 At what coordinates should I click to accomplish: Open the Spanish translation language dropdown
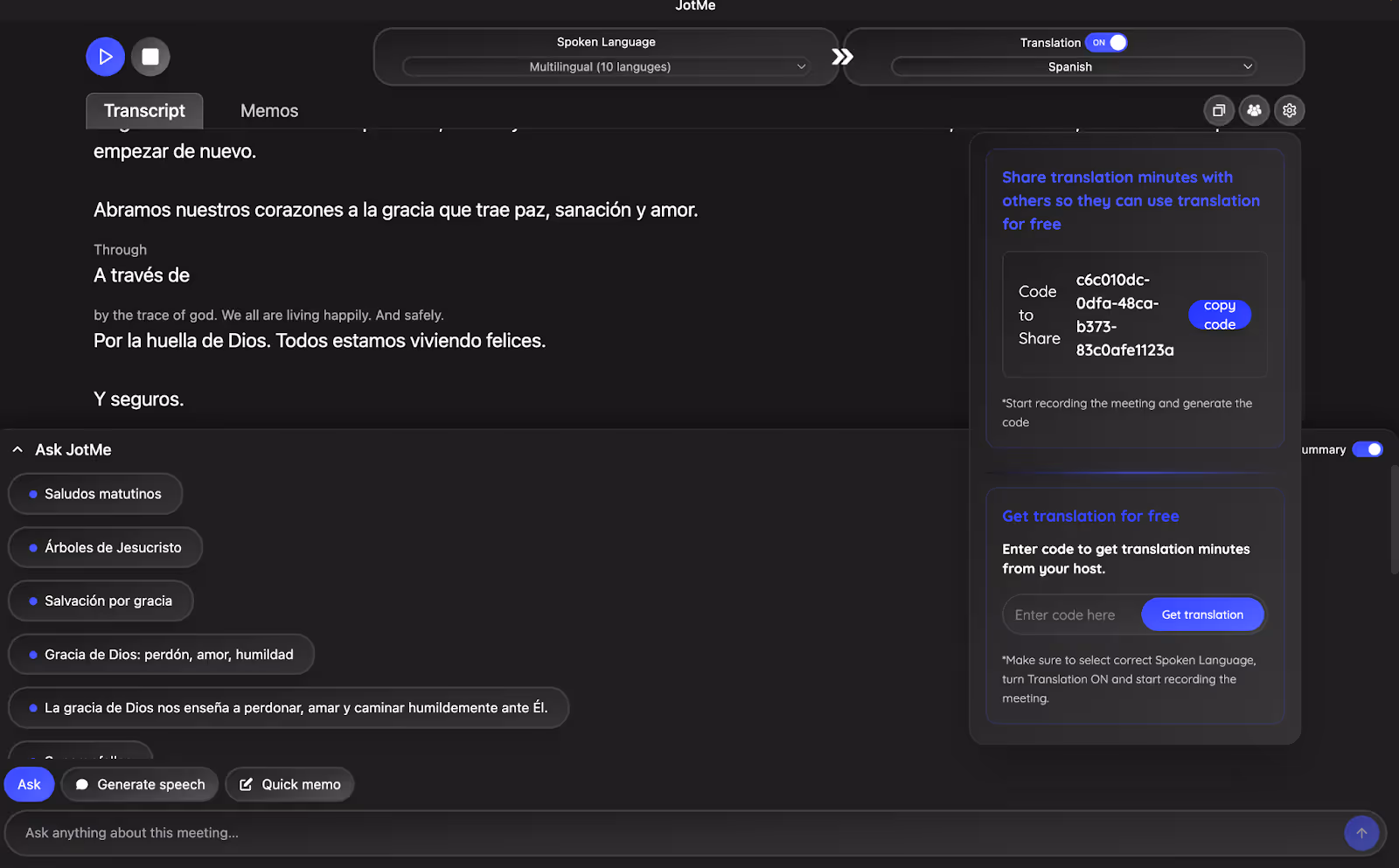[1074, 66]
